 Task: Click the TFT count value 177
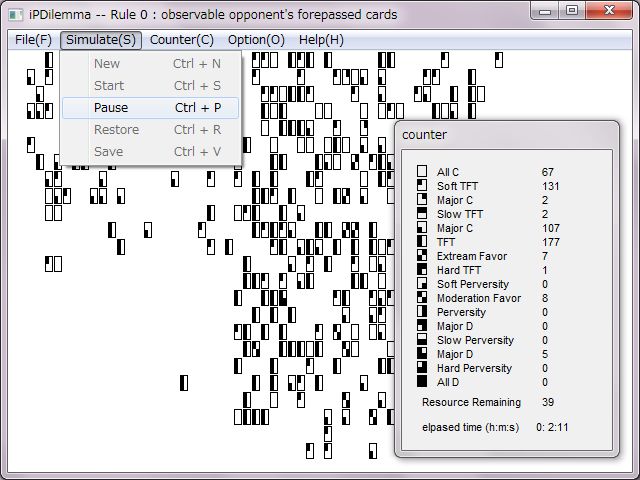tap(551, 242)
